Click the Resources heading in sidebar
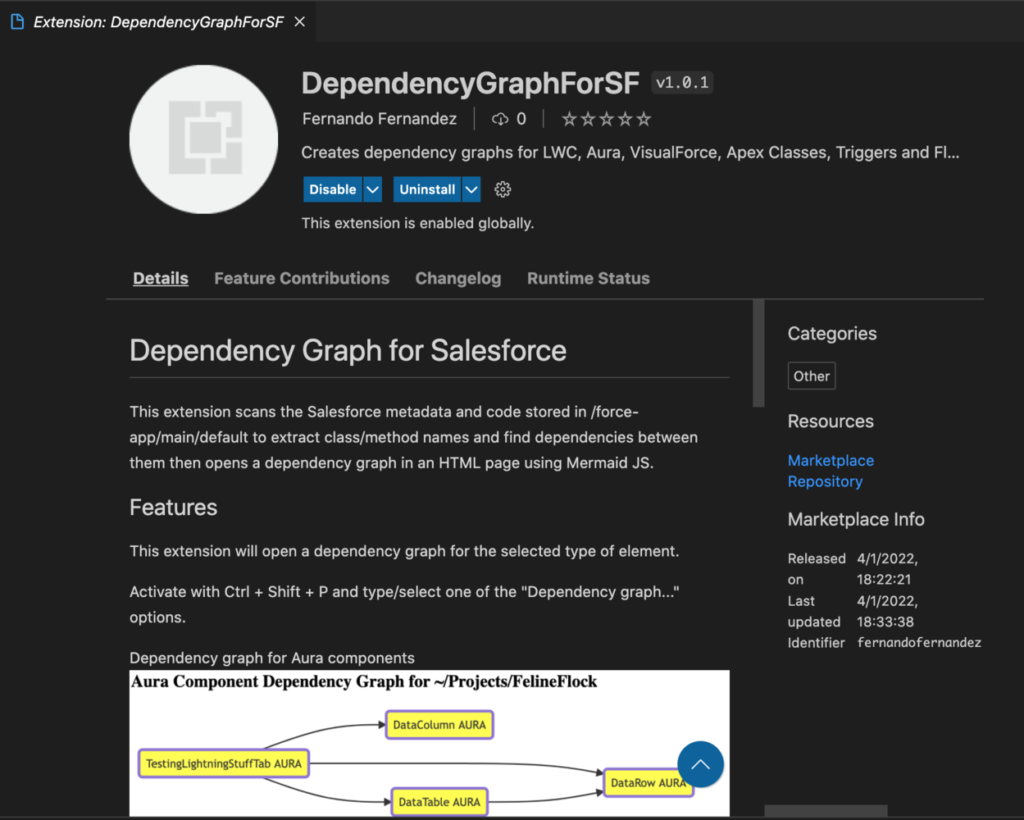Image resolution: width=1024 pixels, height=820 pixels. [831, 421]
